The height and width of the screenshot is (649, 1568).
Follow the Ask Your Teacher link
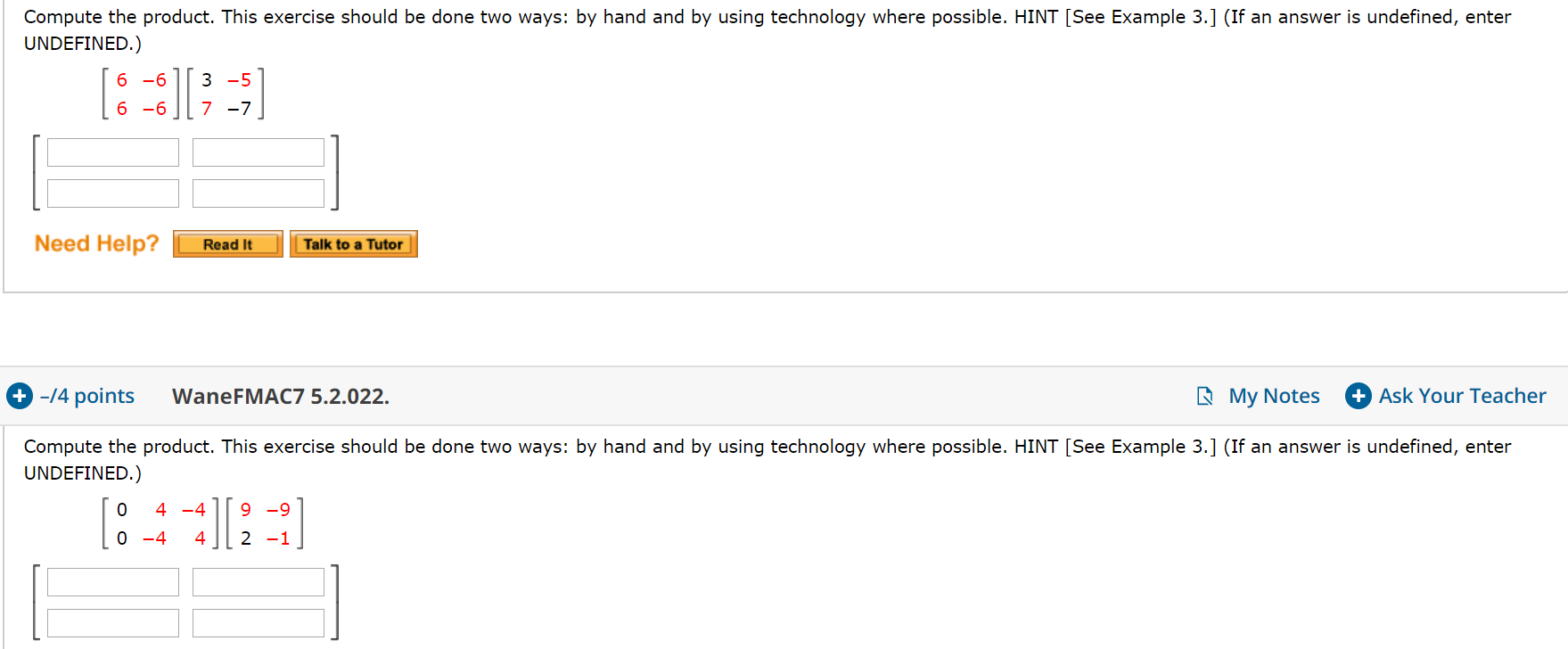(1462, 396)
